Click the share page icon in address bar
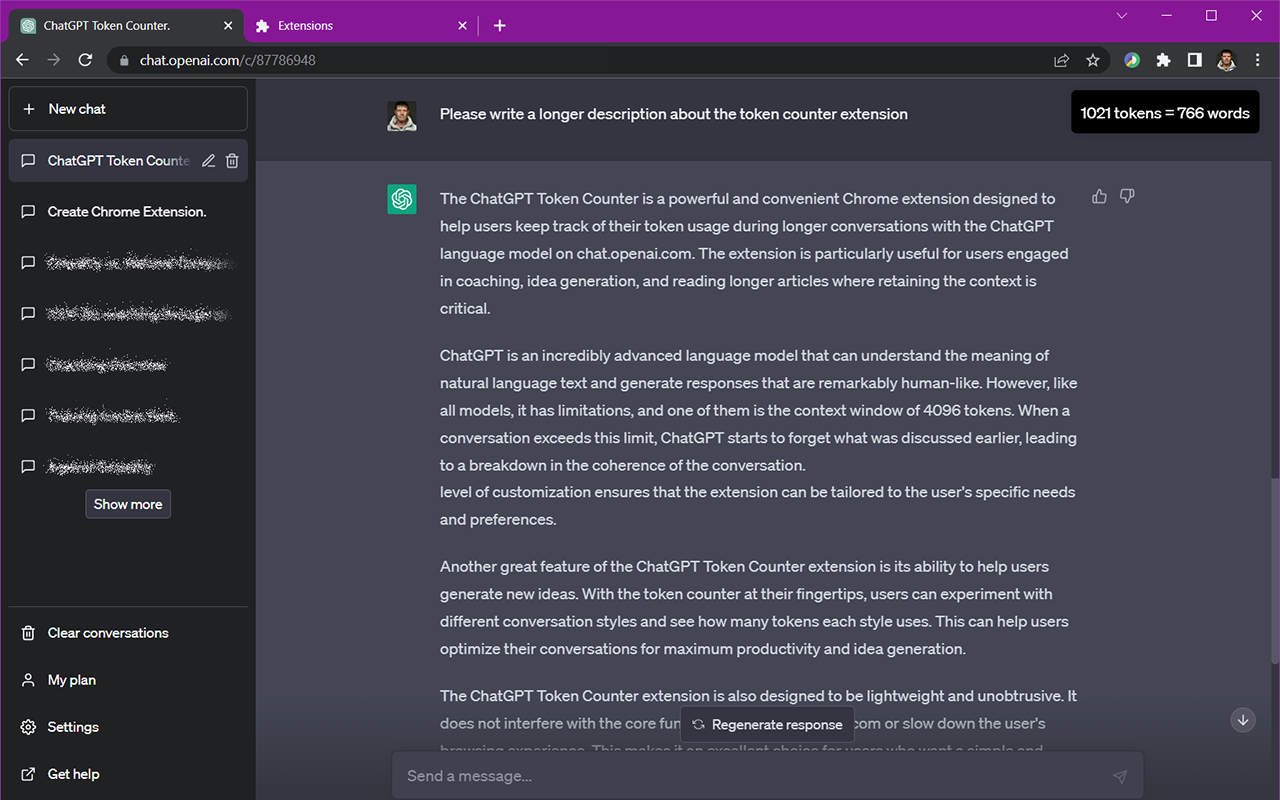 [1062, 60]
